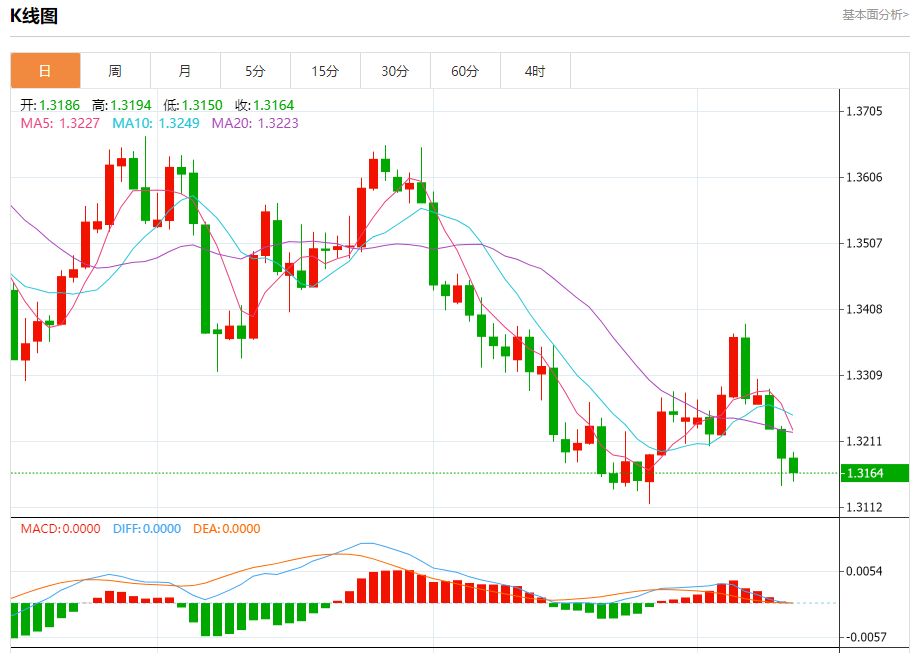Click the DIFF:0.0000 label
Viewport: 919px width, 653px height.
coord(147,529)
